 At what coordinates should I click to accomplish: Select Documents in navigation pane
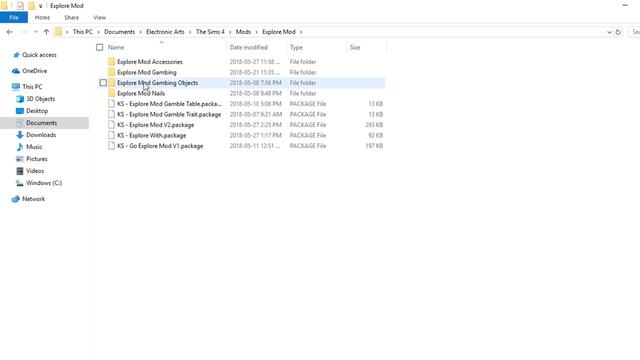pos(41,123)
